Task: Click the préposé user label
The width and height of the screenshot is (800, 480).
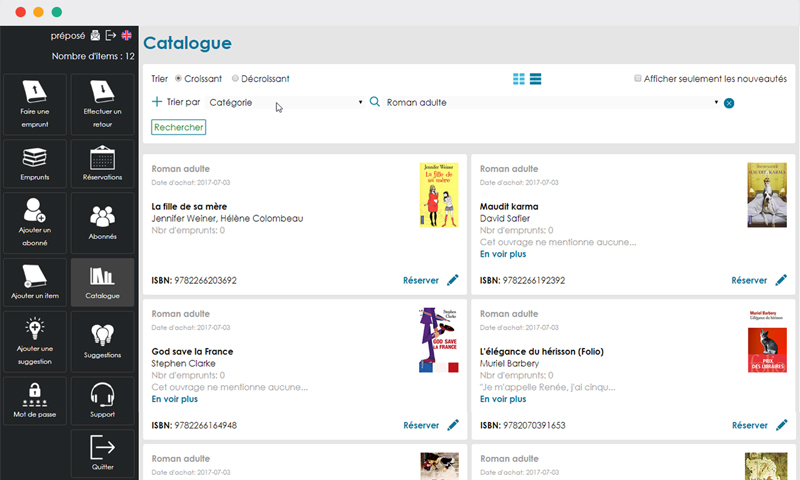Action: coord(68,36)
